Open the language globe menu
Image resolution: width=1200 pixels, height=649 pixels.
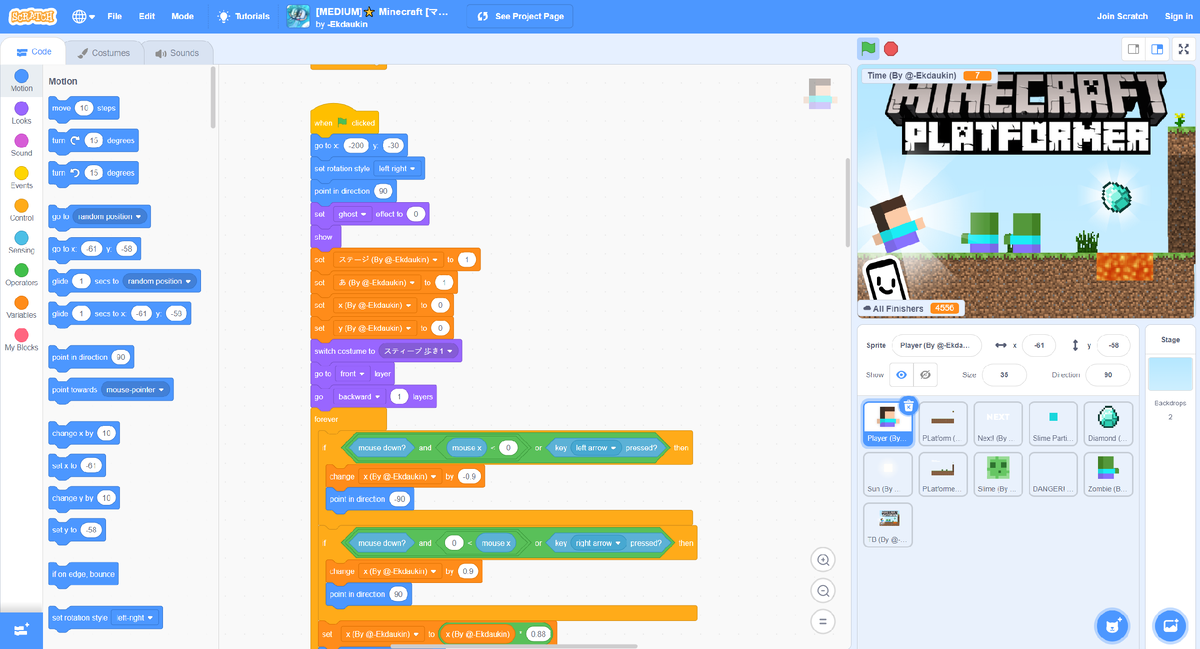click(x=84, y=16)
